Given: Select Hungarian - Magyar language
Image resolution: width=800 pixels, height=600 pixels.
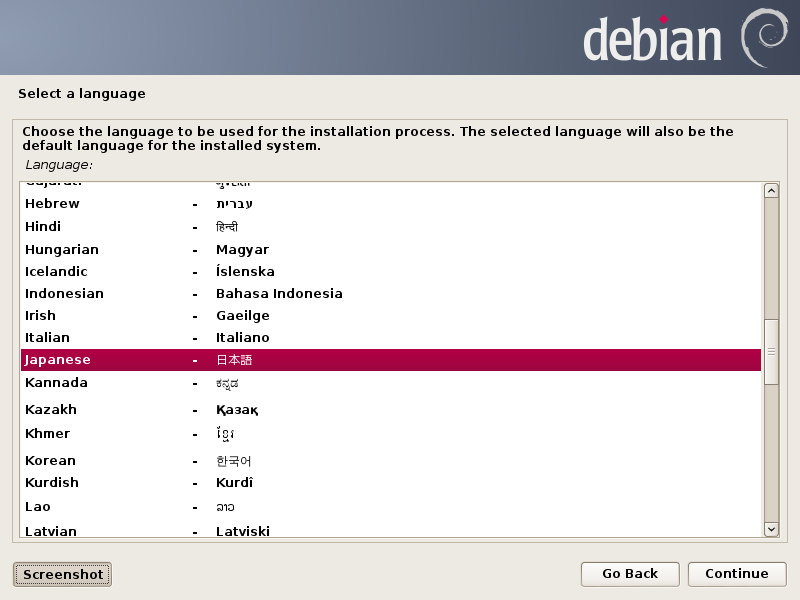Looking at the screenshot, I should (61, 250).
